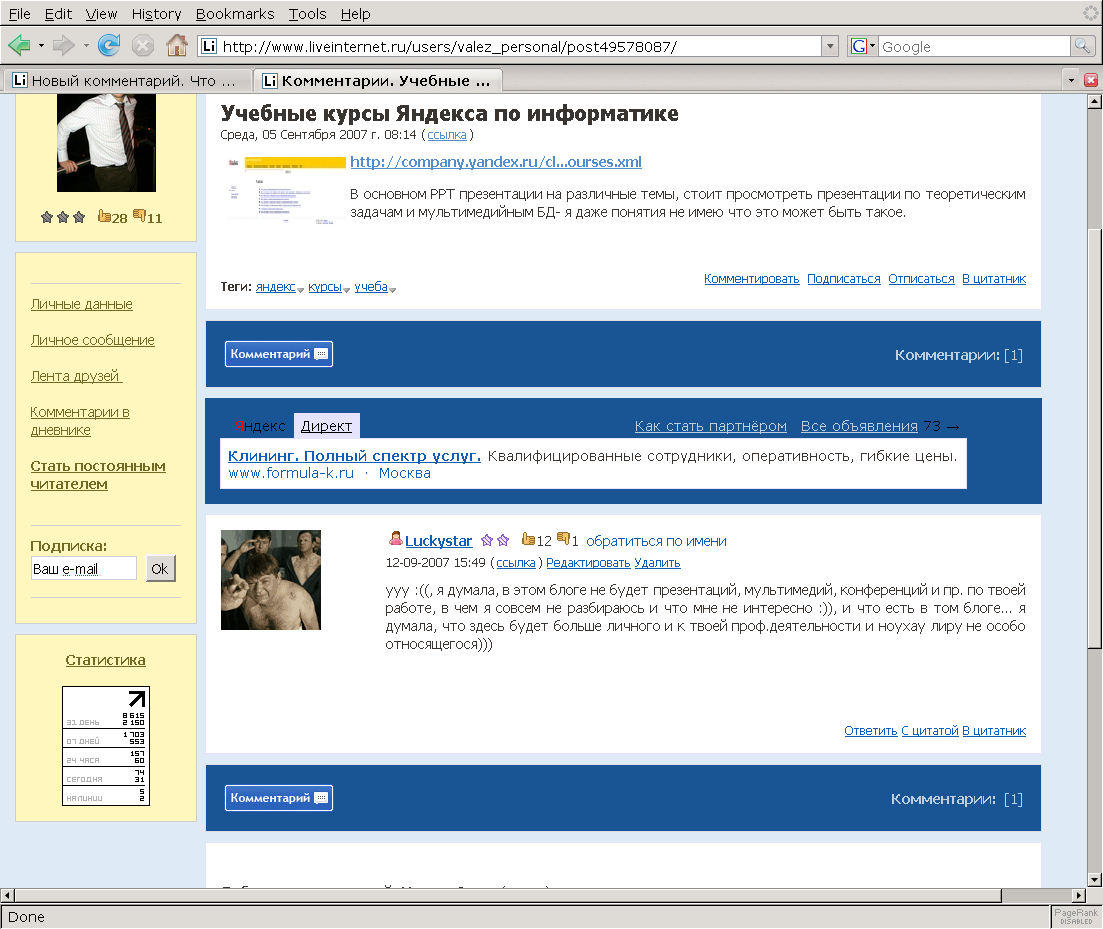Expand the arrow next to tag яндекс
Viewport: 1103px width, 929px height.
click(x=300, y=290)
